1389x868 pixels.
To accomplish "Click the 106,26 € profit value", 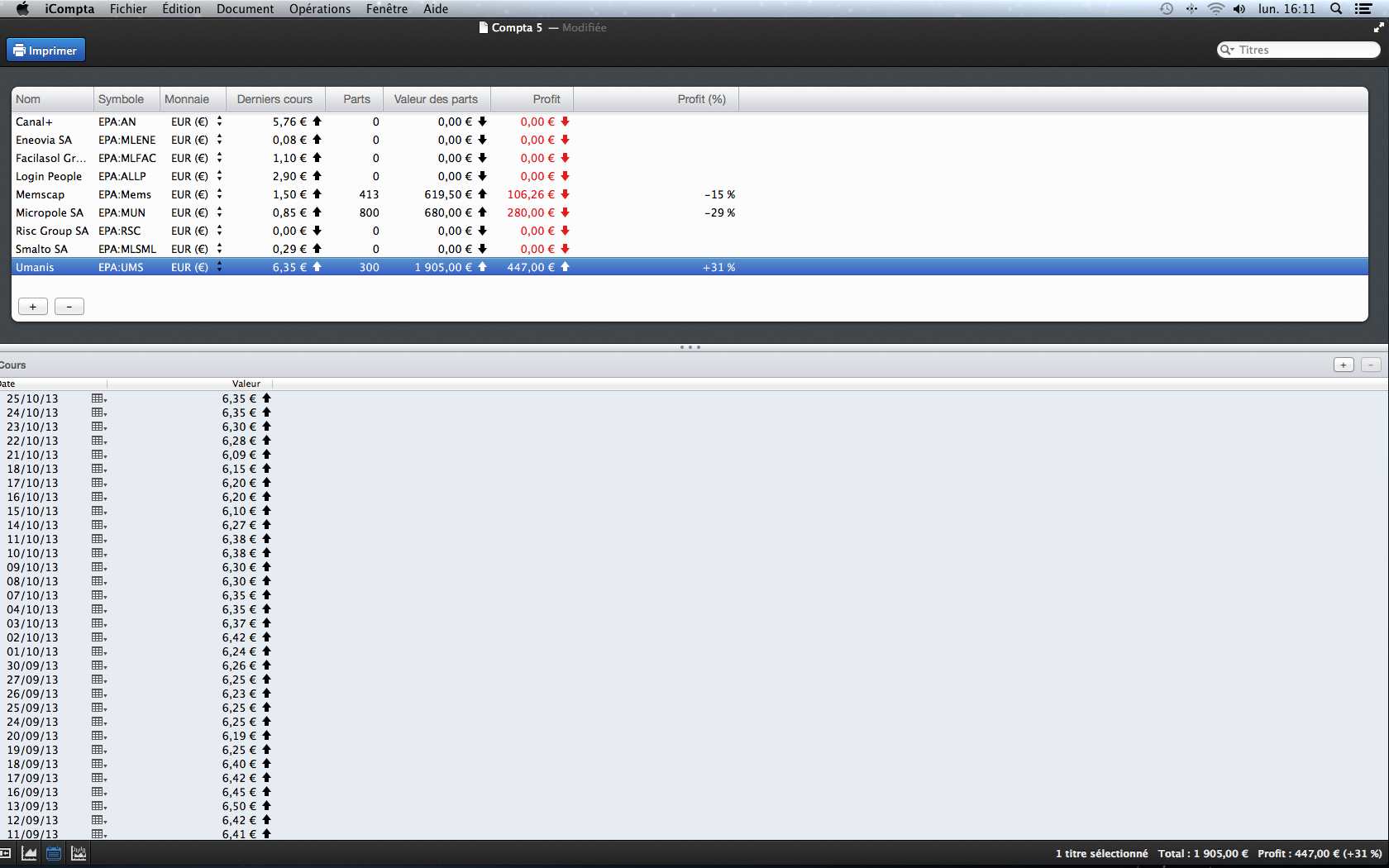I will coord(531,194).
